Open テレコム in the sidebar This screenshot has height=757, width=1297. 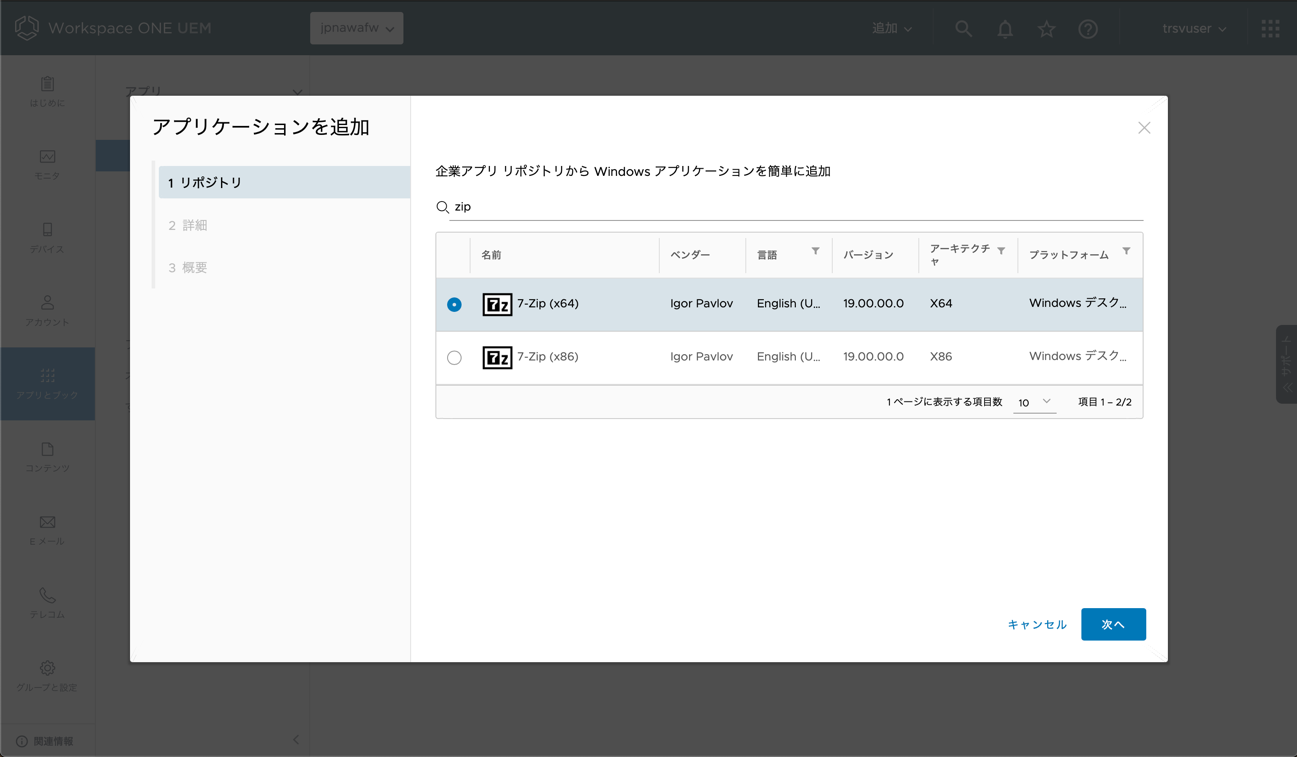coord(47,603)
